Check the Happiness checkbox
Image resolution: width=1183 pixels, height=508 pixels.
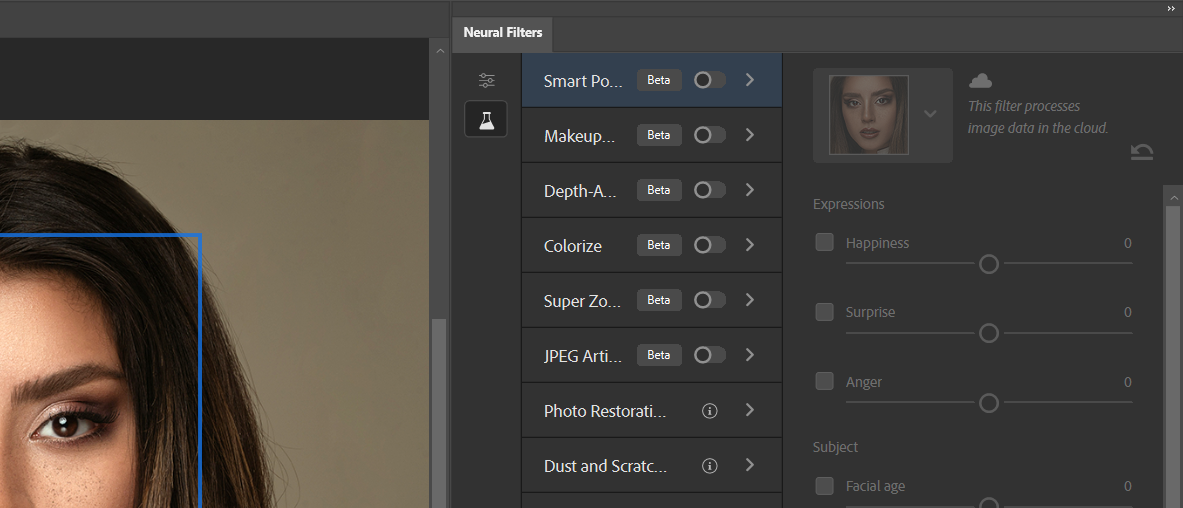pos(825,242)
